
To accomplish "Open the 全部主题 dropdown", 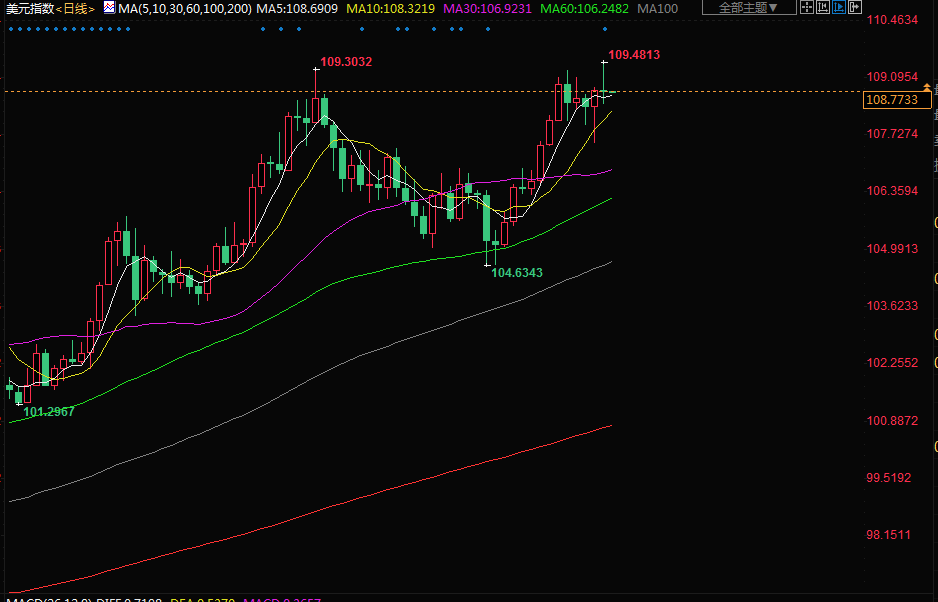I will (x=748, y=8).
